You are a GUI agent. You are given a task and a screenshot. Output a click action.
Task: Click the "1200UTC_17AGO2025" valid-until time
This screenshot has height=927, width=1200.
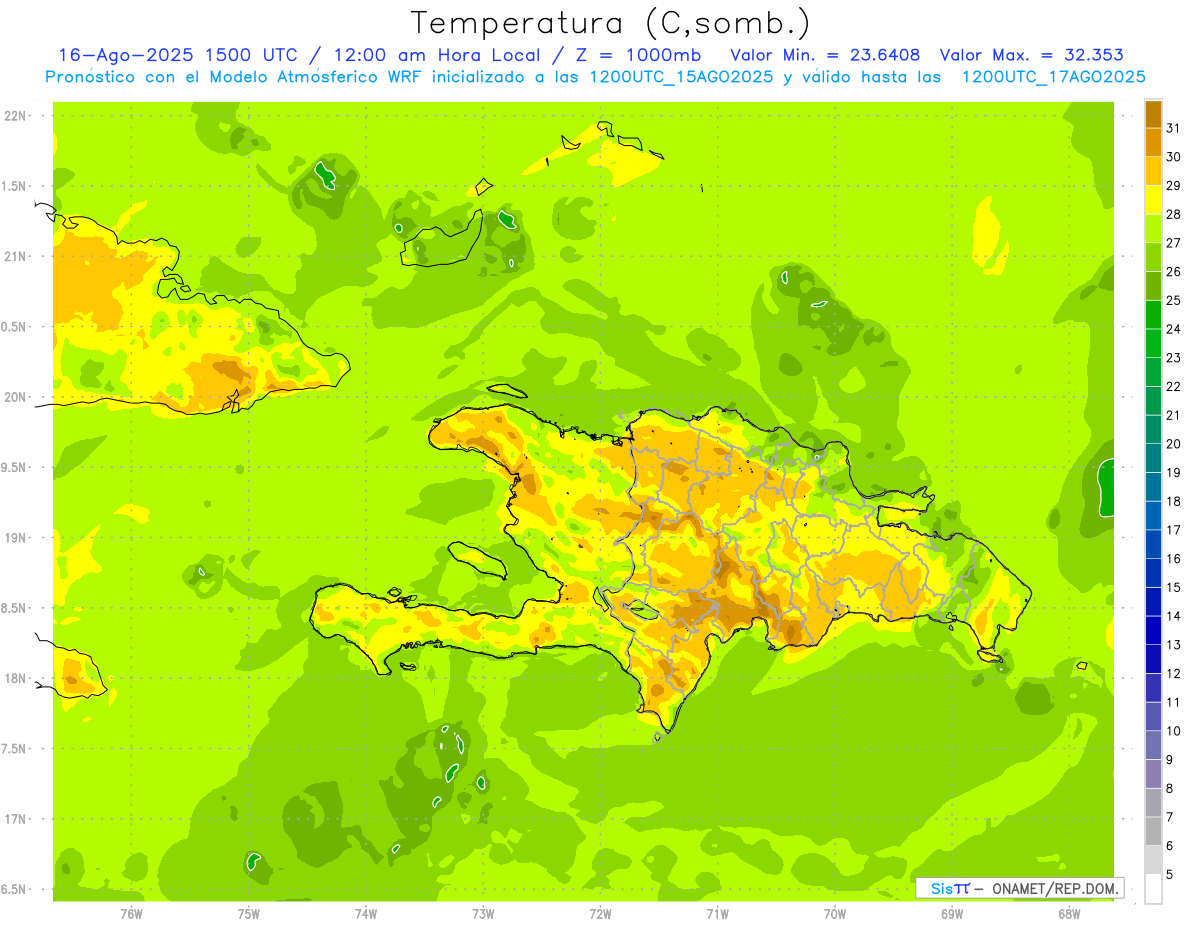click(1053, 77)
